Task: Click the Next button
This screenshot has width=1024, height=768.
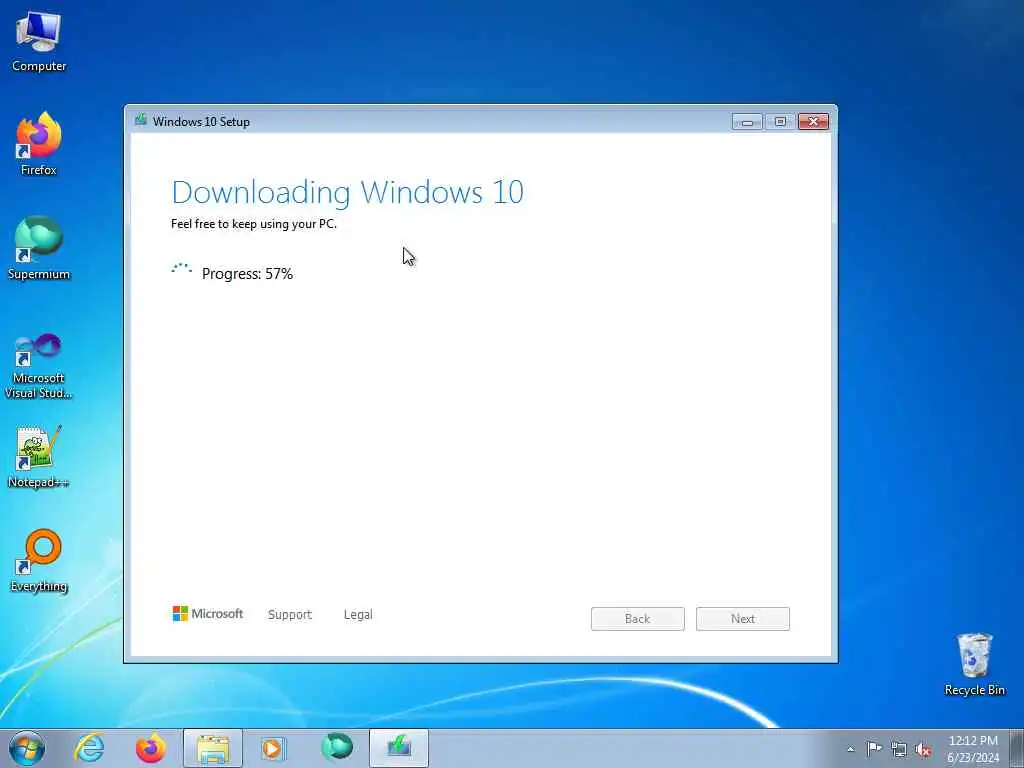Action: (743, 618)
